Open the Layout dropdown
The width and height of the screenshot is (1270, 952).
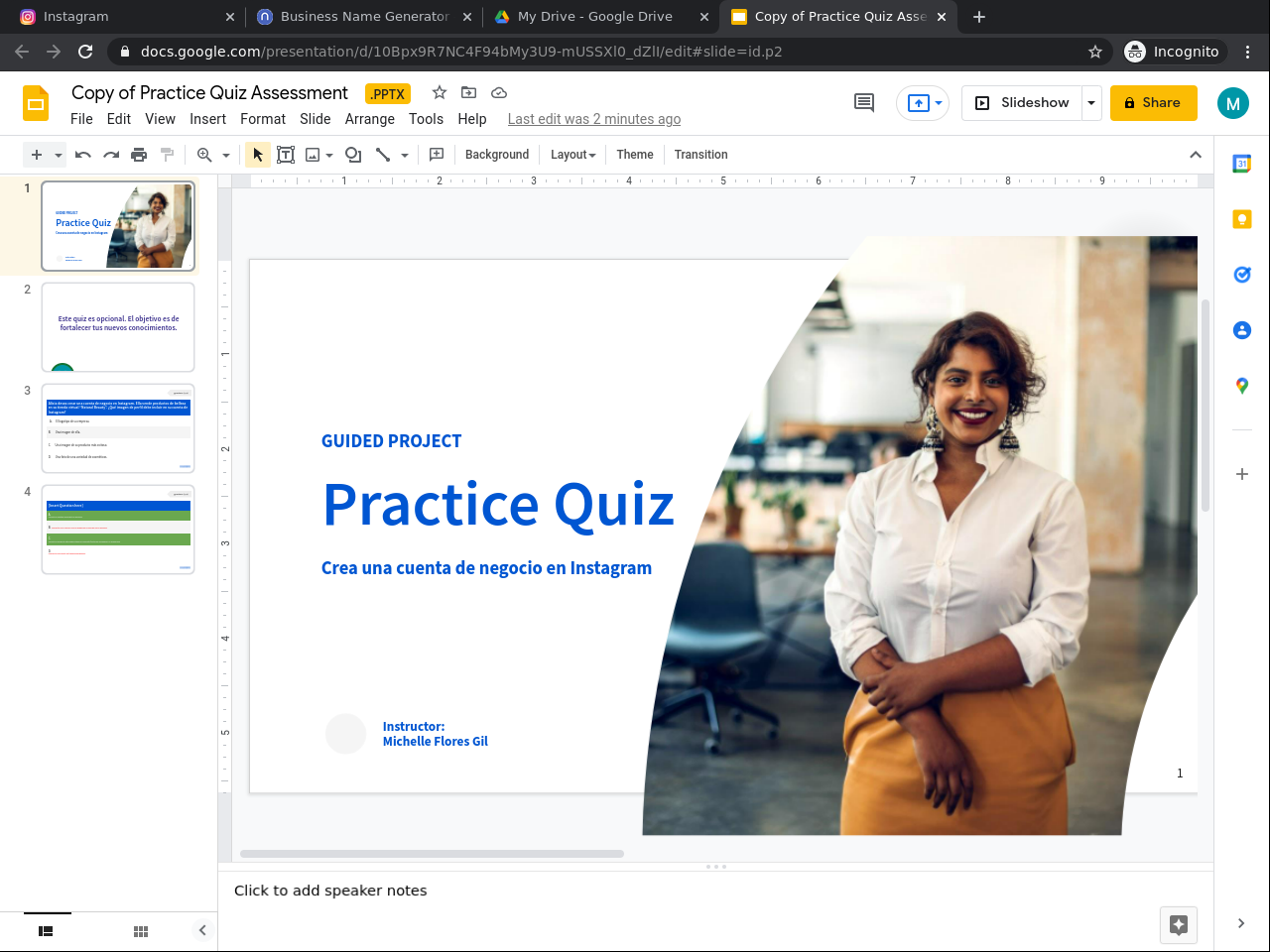pyautogui.click(x=573, y=155)
